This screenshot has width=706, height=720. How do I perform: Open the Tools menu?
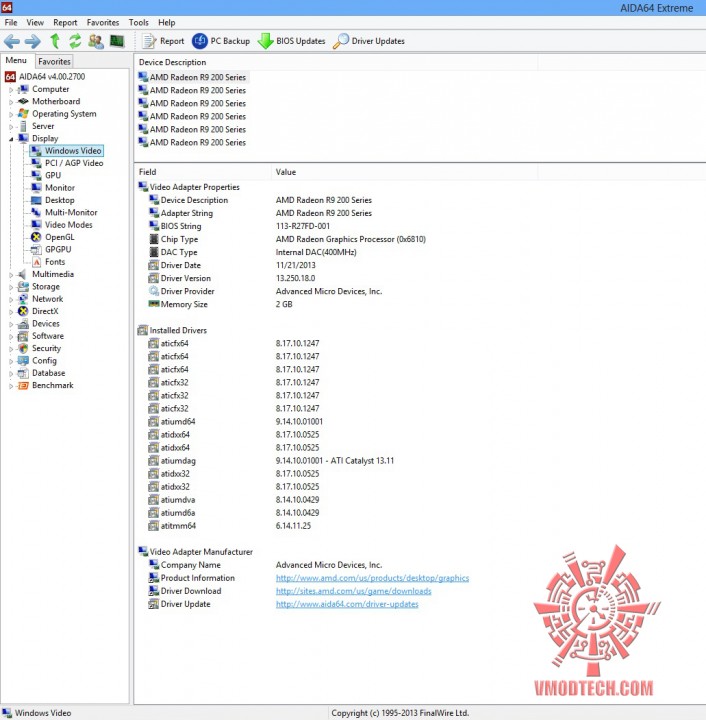coord(139,22)
